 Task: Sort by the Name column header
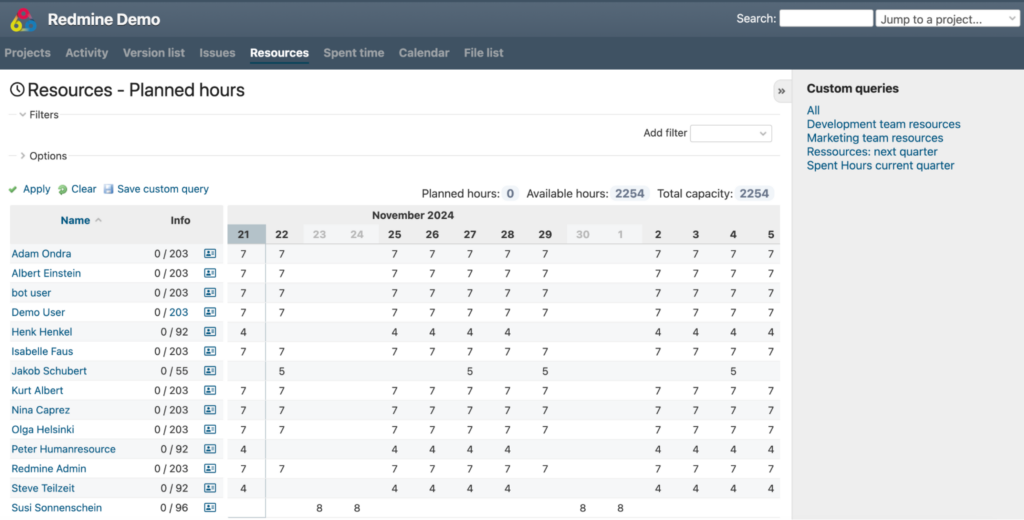coord(75,220)
